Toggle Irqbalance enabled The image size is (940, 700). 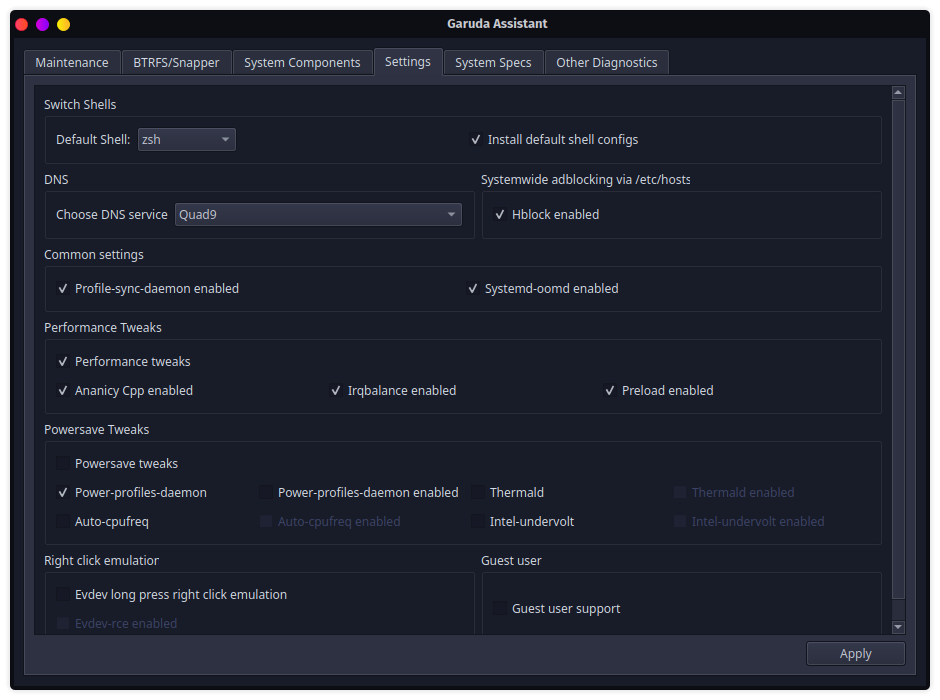coord(336,390)
